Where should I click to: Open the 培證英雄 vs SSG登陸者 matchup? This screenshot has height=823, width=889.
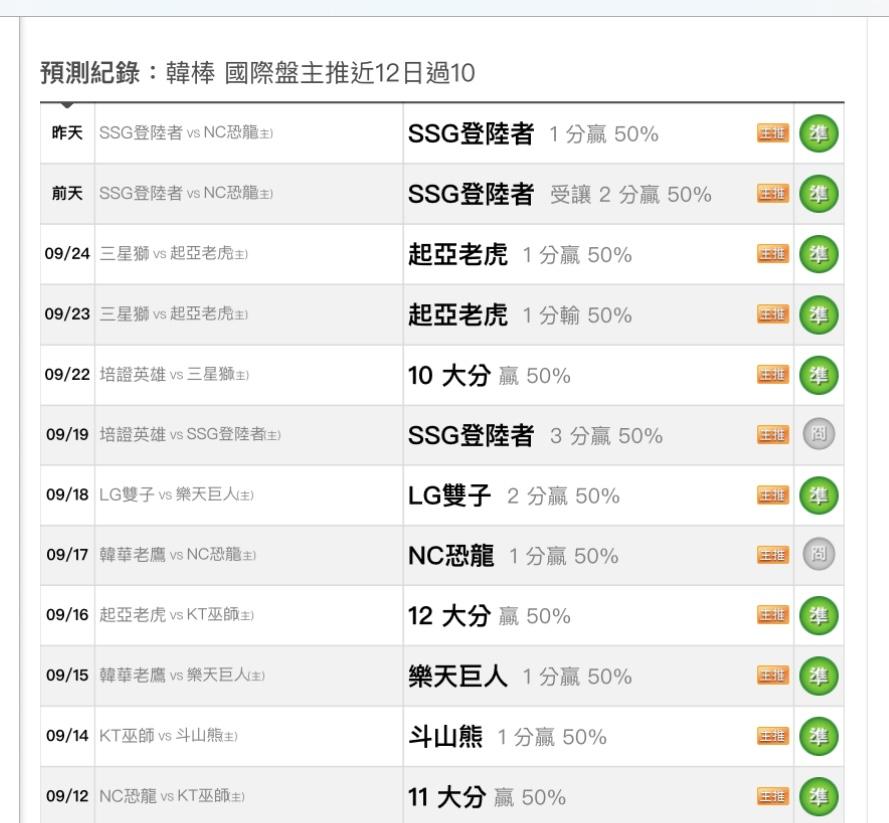coord(190,434)
